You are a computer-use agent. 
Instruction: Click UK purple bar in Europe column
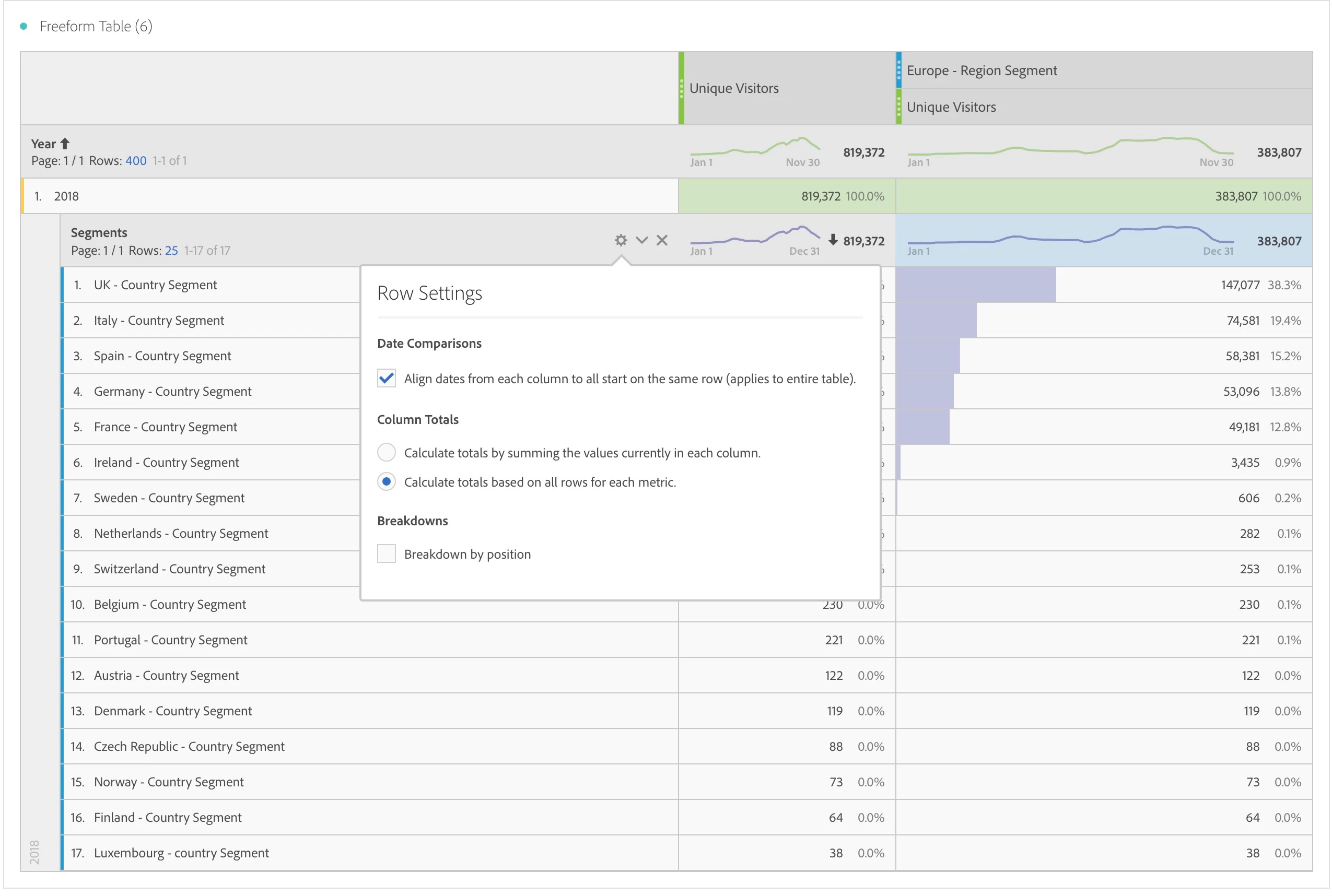click(975, 285)
